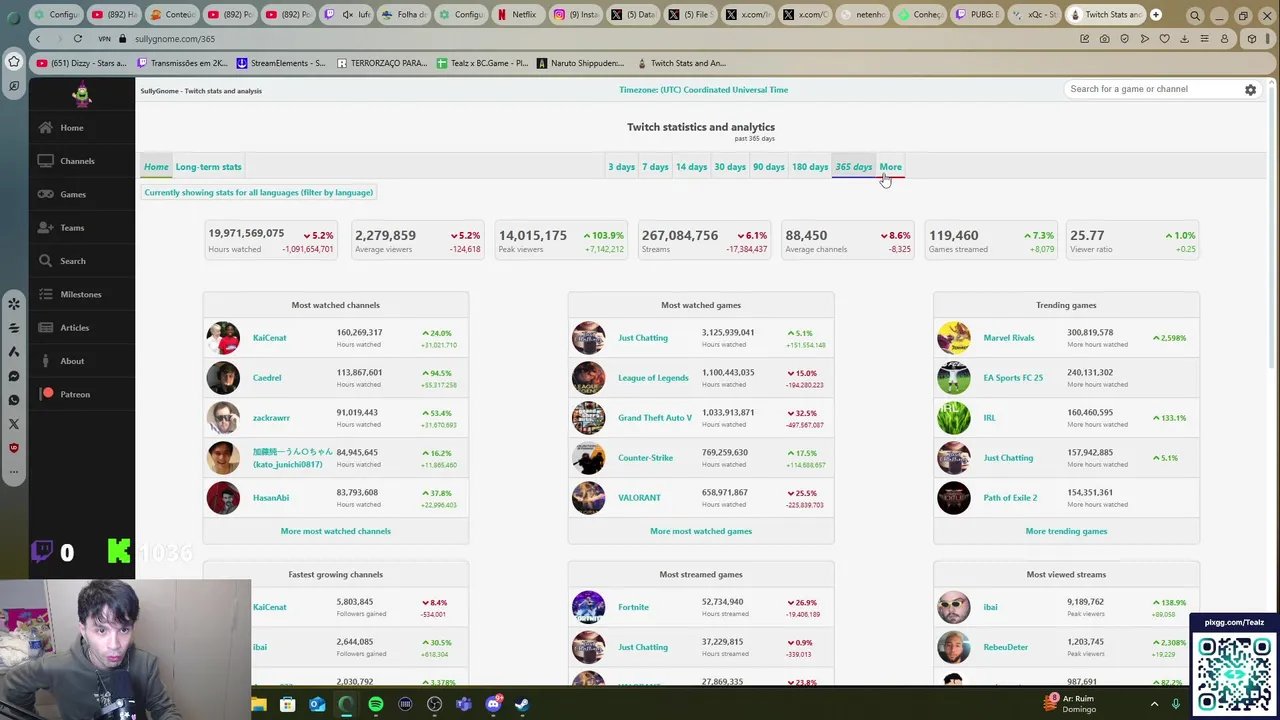1280x720 pixels.
Task: Open the zackrawrr channel link
Action: coord(271,418)
